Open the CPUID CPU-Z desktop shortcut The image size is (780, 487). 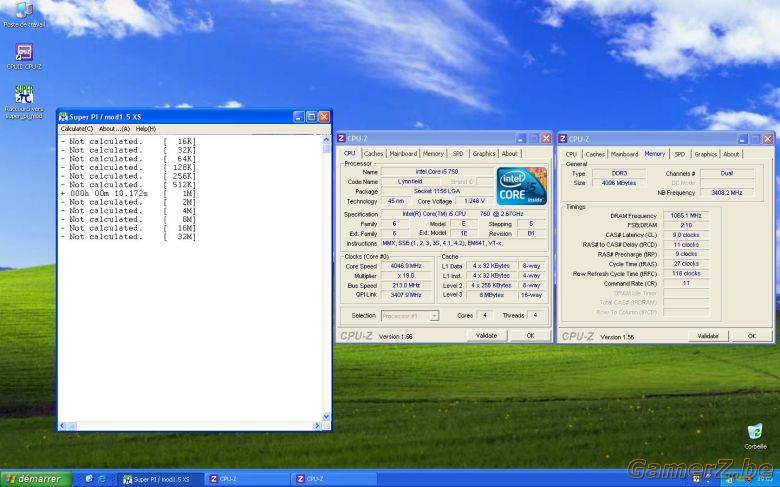[x=24, y=56]
